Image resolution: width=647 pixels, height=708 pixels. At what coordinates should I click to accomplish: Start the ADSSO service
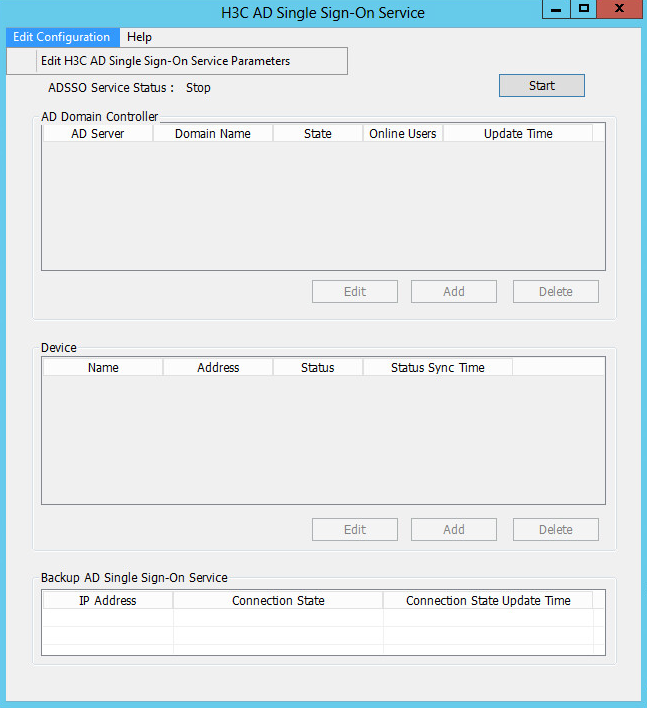point(542,86)
